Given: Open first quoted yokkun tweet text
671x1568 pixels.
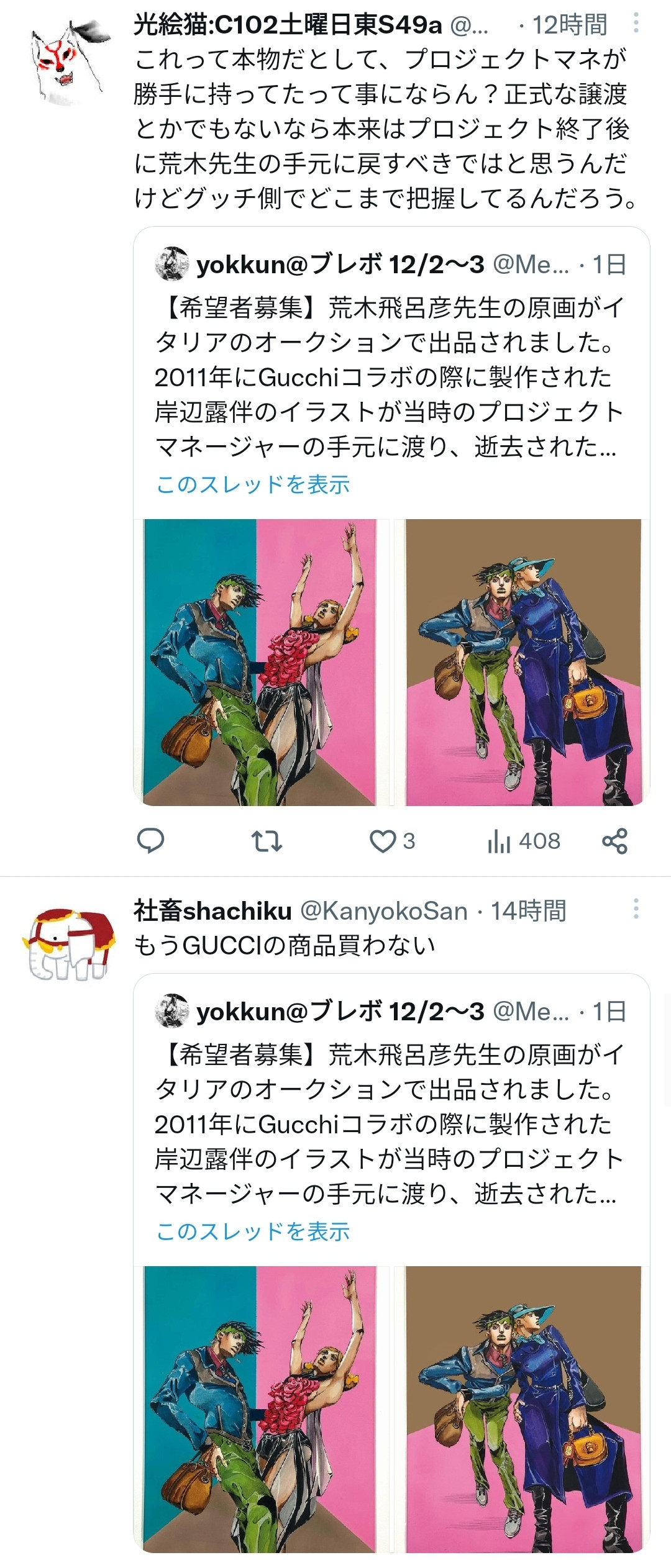Looking at the screenshot, I should tap(388, 376).
